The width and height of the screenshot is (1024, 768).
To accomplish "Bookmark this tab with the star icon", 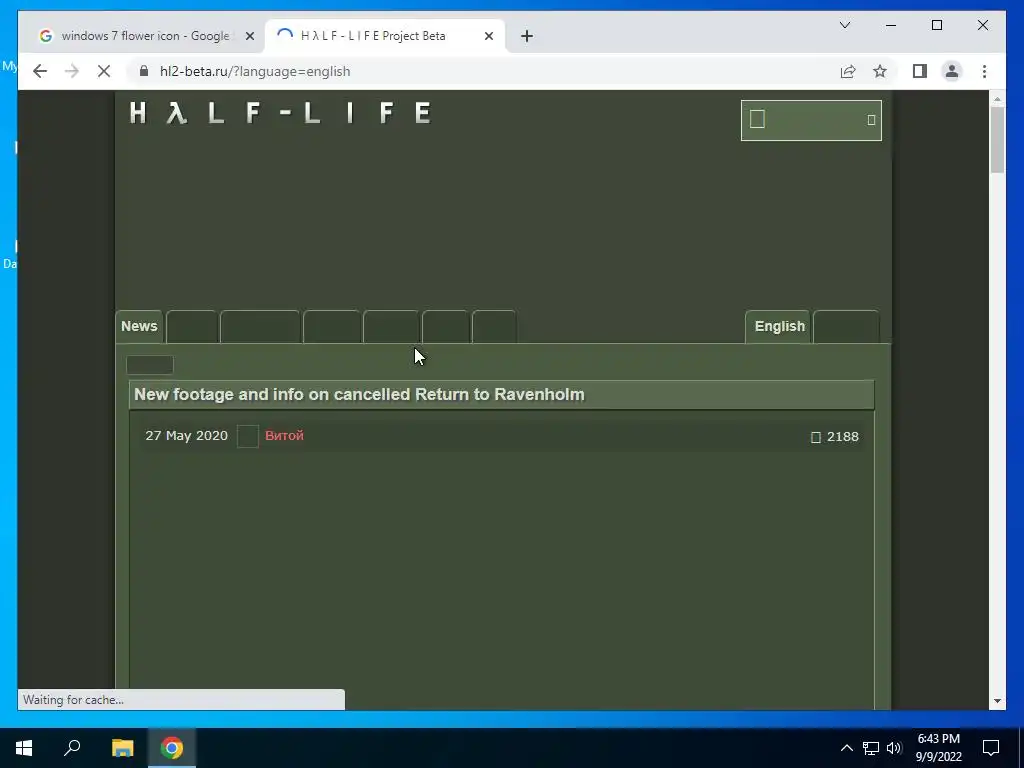I will 880,71.
